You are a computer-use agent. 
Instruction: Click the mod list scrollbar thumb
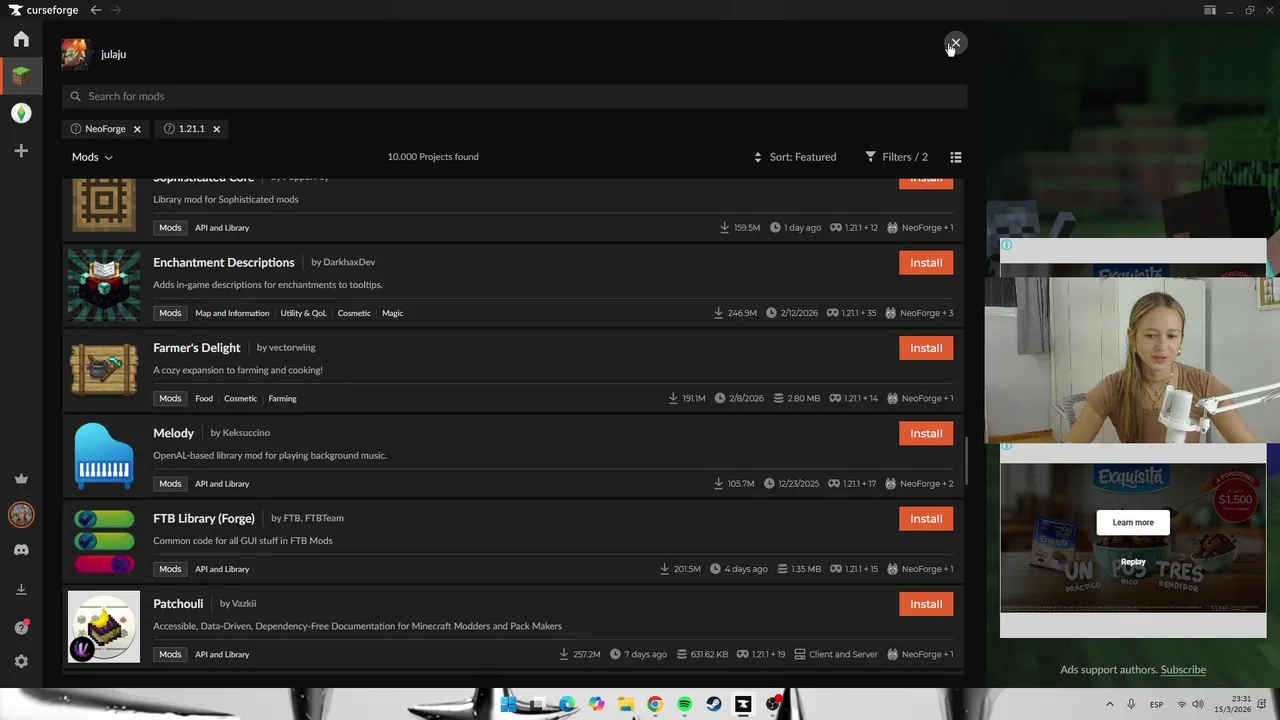coord(967,459)
